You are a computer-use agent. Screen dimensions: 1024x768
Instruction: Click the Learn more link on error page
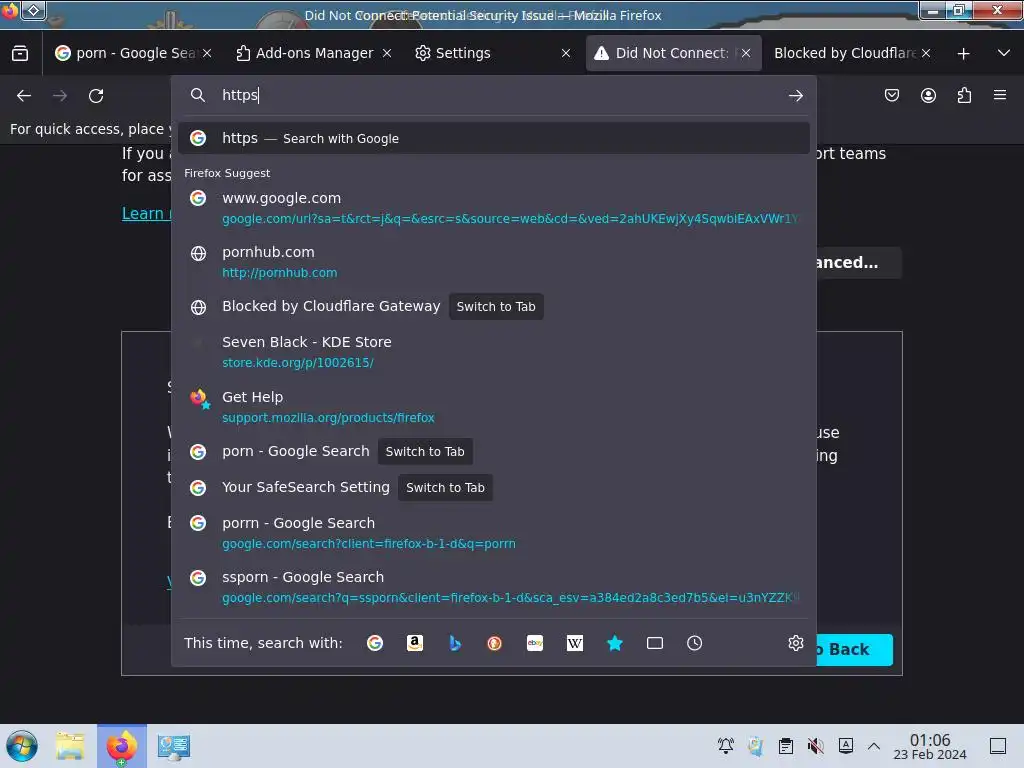146,214
